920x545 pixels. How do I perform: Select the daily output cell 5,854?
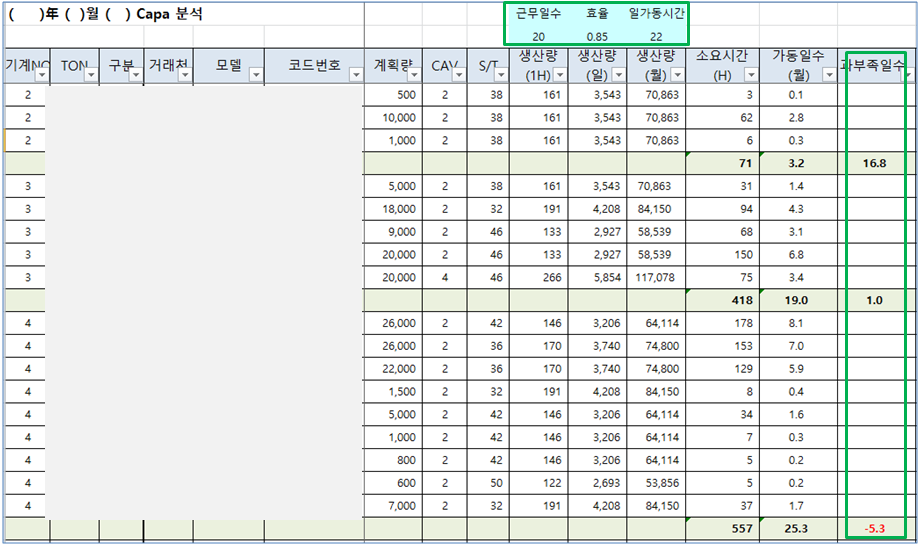click(x=597, y=277)
